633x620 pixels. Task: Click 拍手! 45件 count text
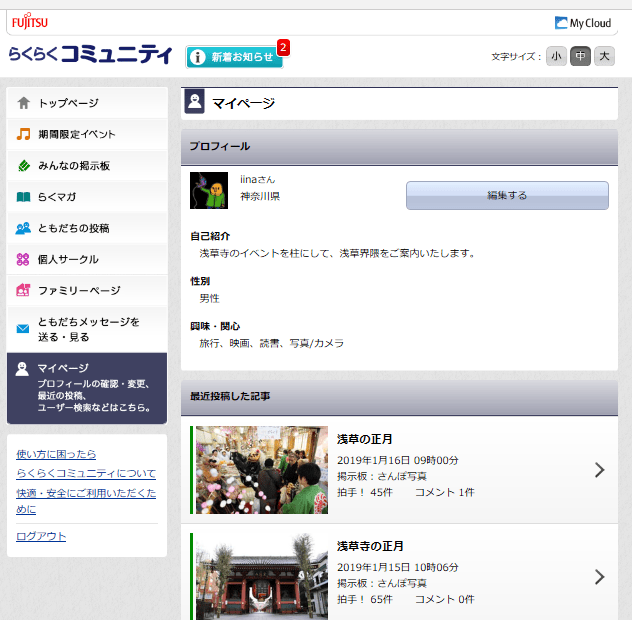tap(365, 492)
